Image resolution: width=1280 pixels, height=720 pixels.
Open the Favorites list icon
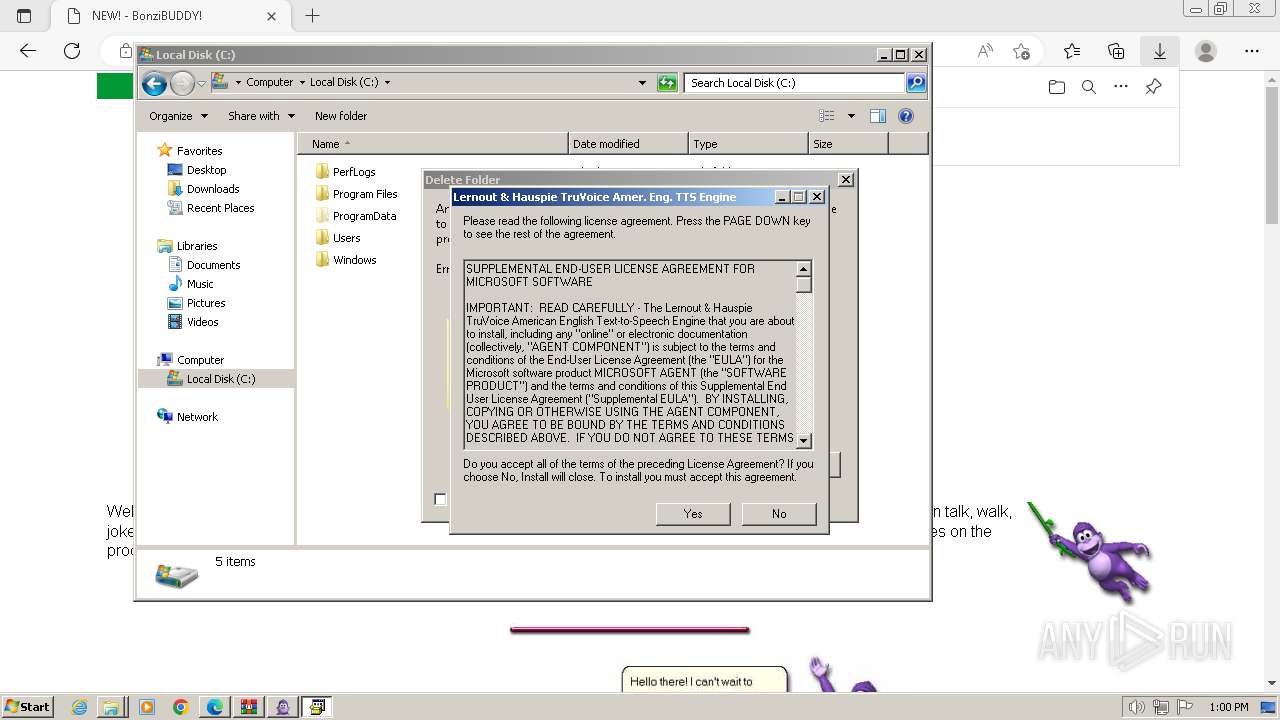[x=1072, y=51]
